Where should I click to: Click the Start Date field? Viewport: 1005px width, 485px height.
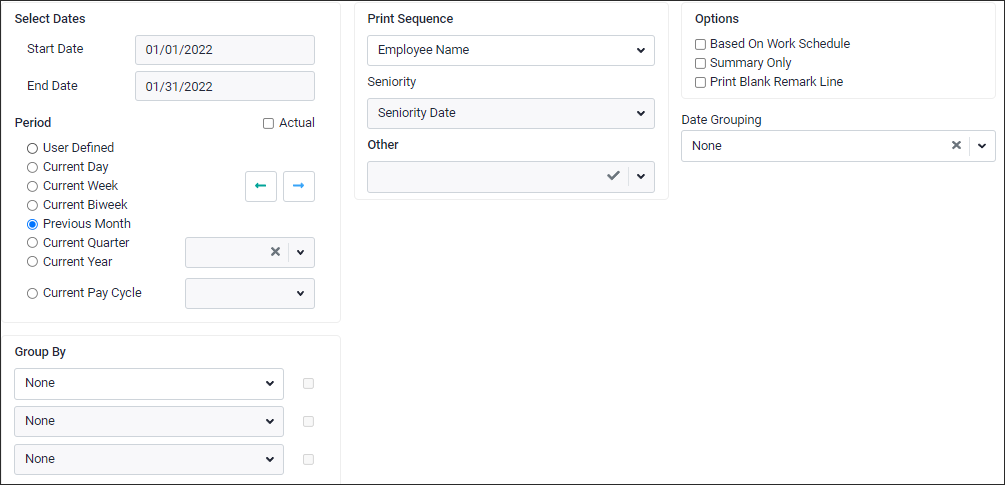pyautogui.click(x=225, y=50)
